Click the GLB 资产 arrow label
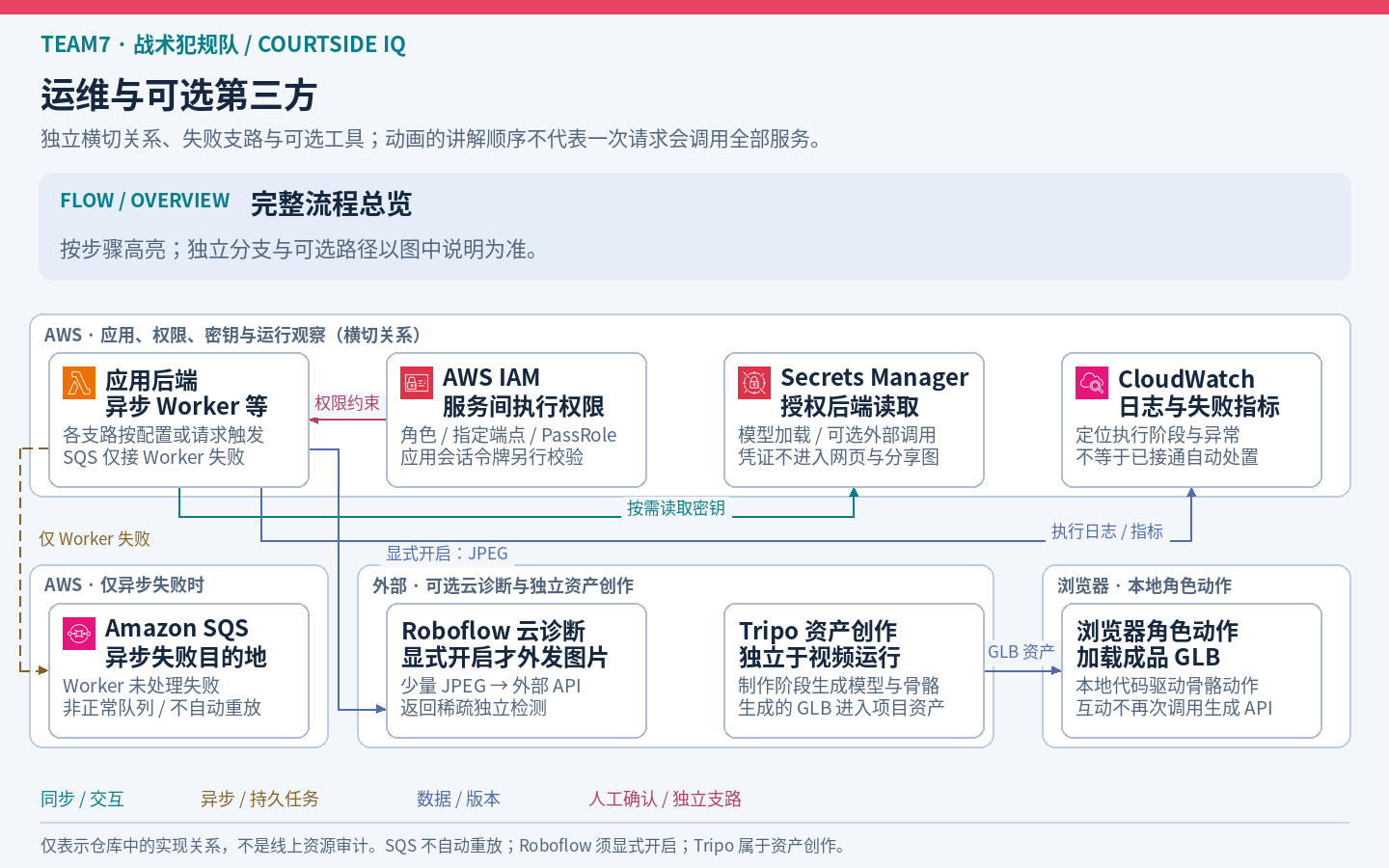Image resolution: width=1389 pixels, height=868 pixels. coord(1021,652)
